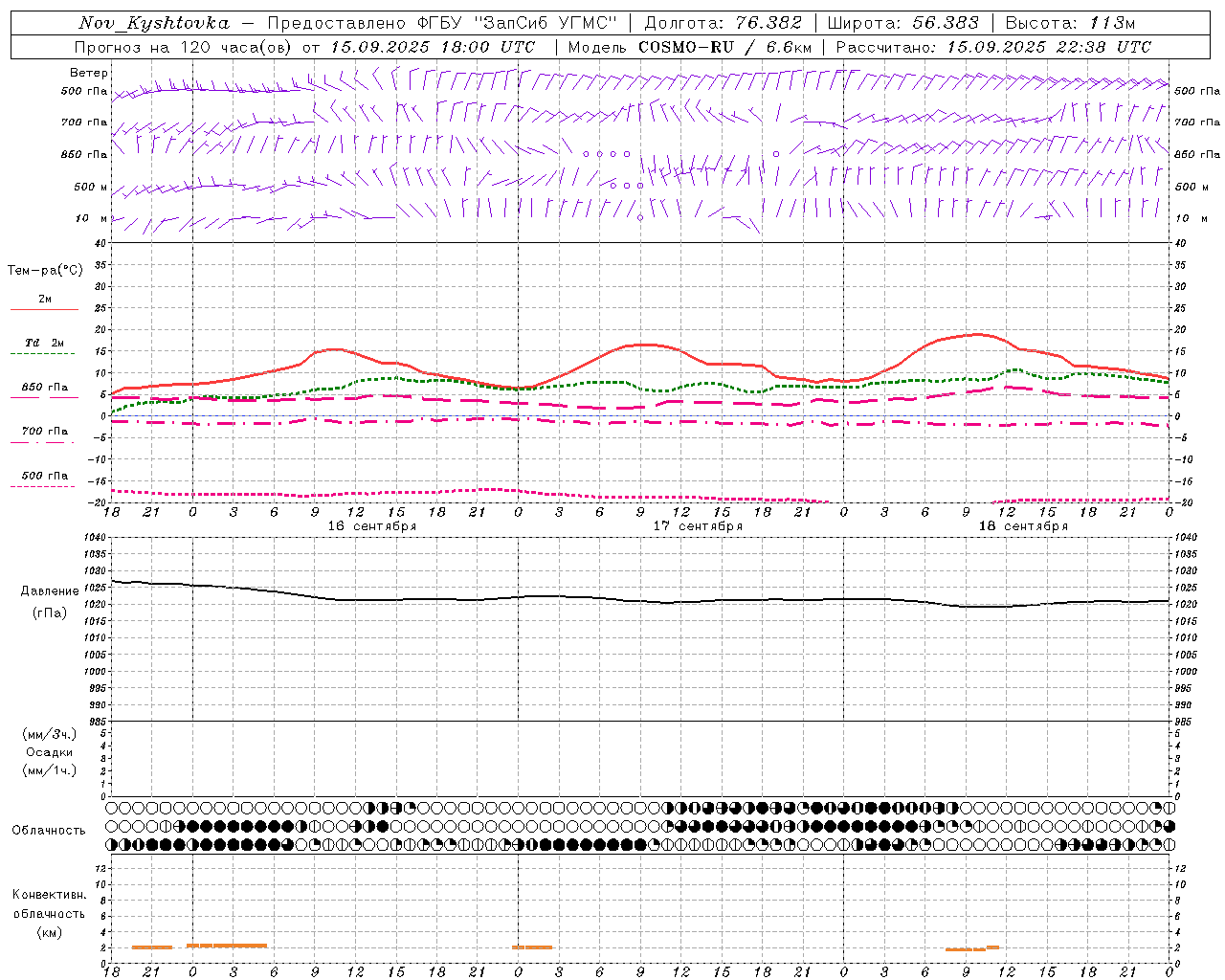Click the "Ветер" wind panel label
This screenshot has height=980, width=1225.
coord(89,73)
